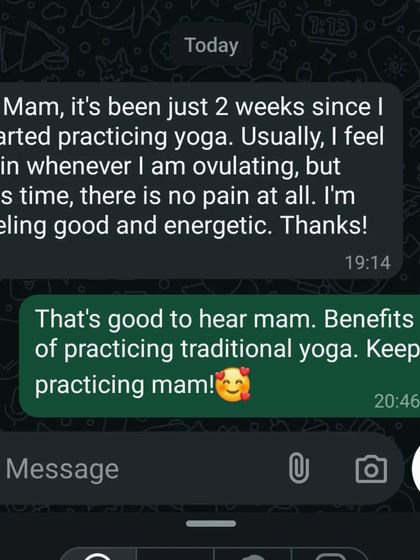Select the 20:46 timestamp on sent message
The width and height of the screenshot is (420, 560).
click(x=397, y=401)
